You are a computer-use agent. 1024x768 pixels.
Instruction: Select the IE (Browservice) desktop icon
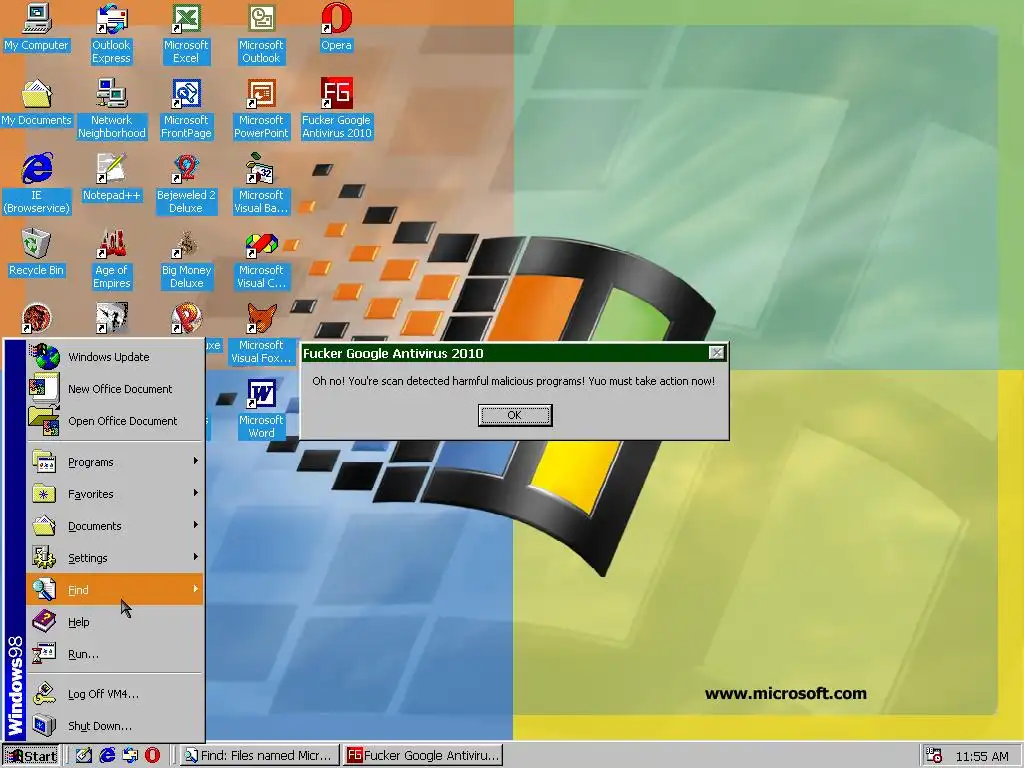point(37,183)
